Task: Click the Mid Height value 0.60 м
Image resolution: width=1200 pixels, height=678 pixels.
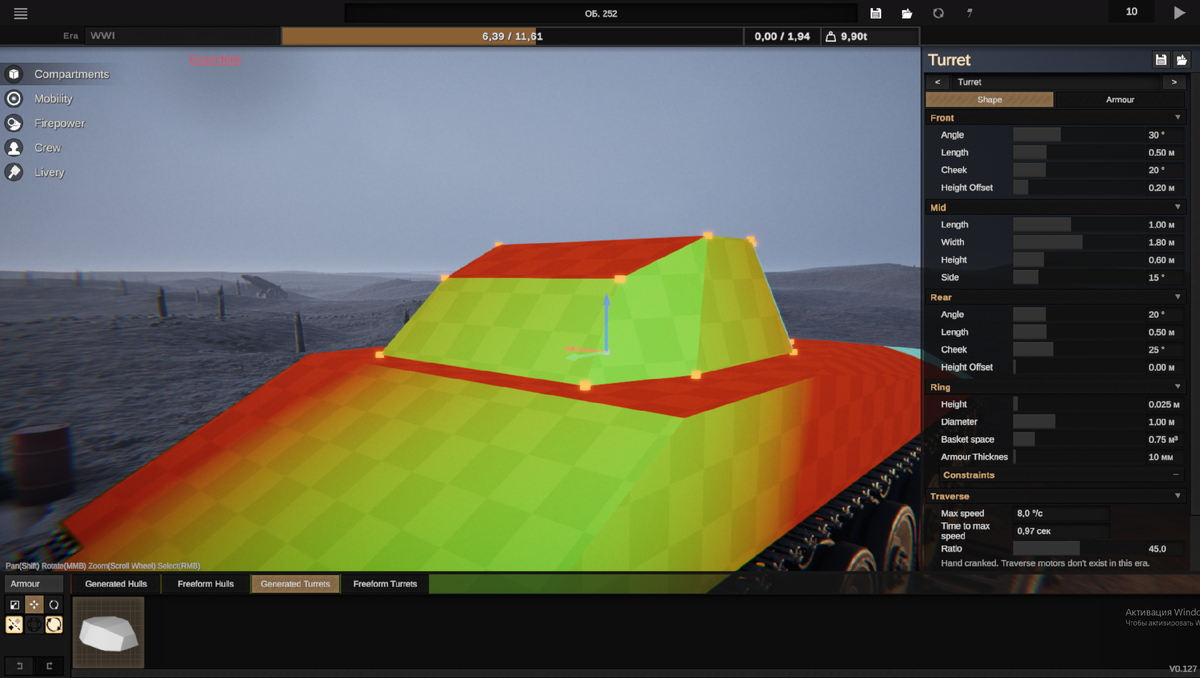Action: (1161, 260)
